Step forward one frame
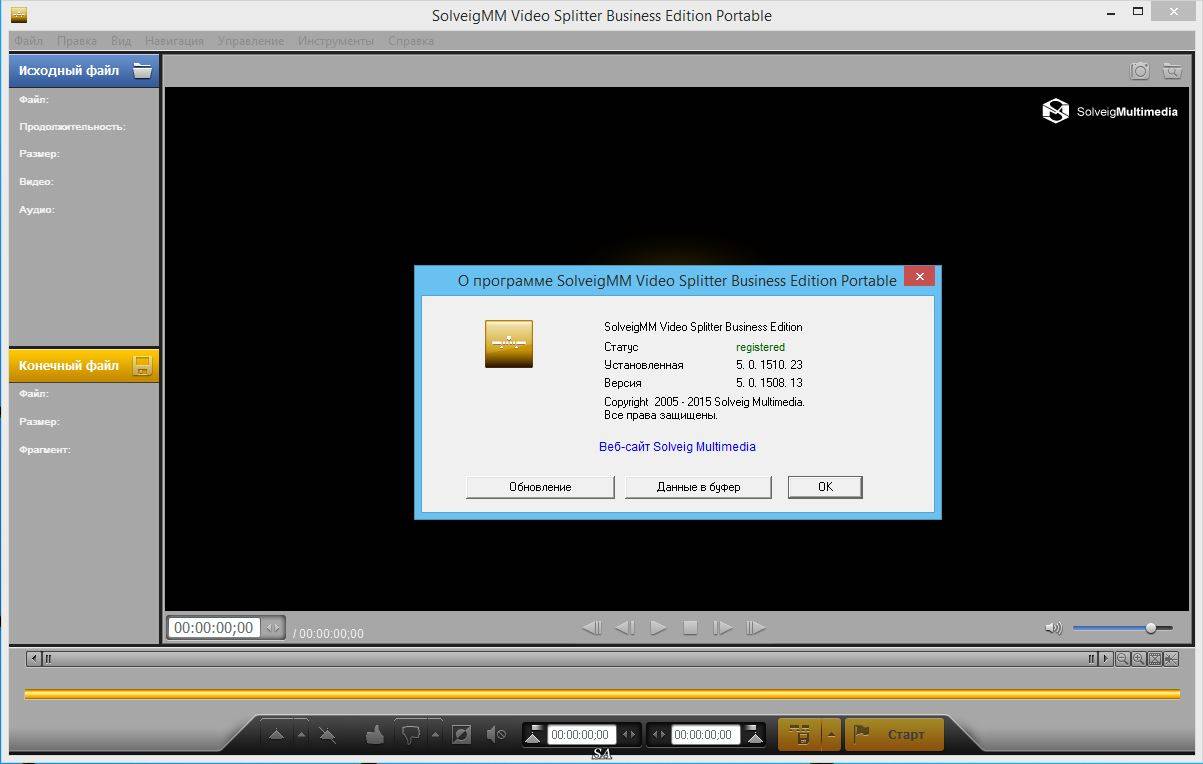Screen dimensions: 1203x764 (722, 628)
